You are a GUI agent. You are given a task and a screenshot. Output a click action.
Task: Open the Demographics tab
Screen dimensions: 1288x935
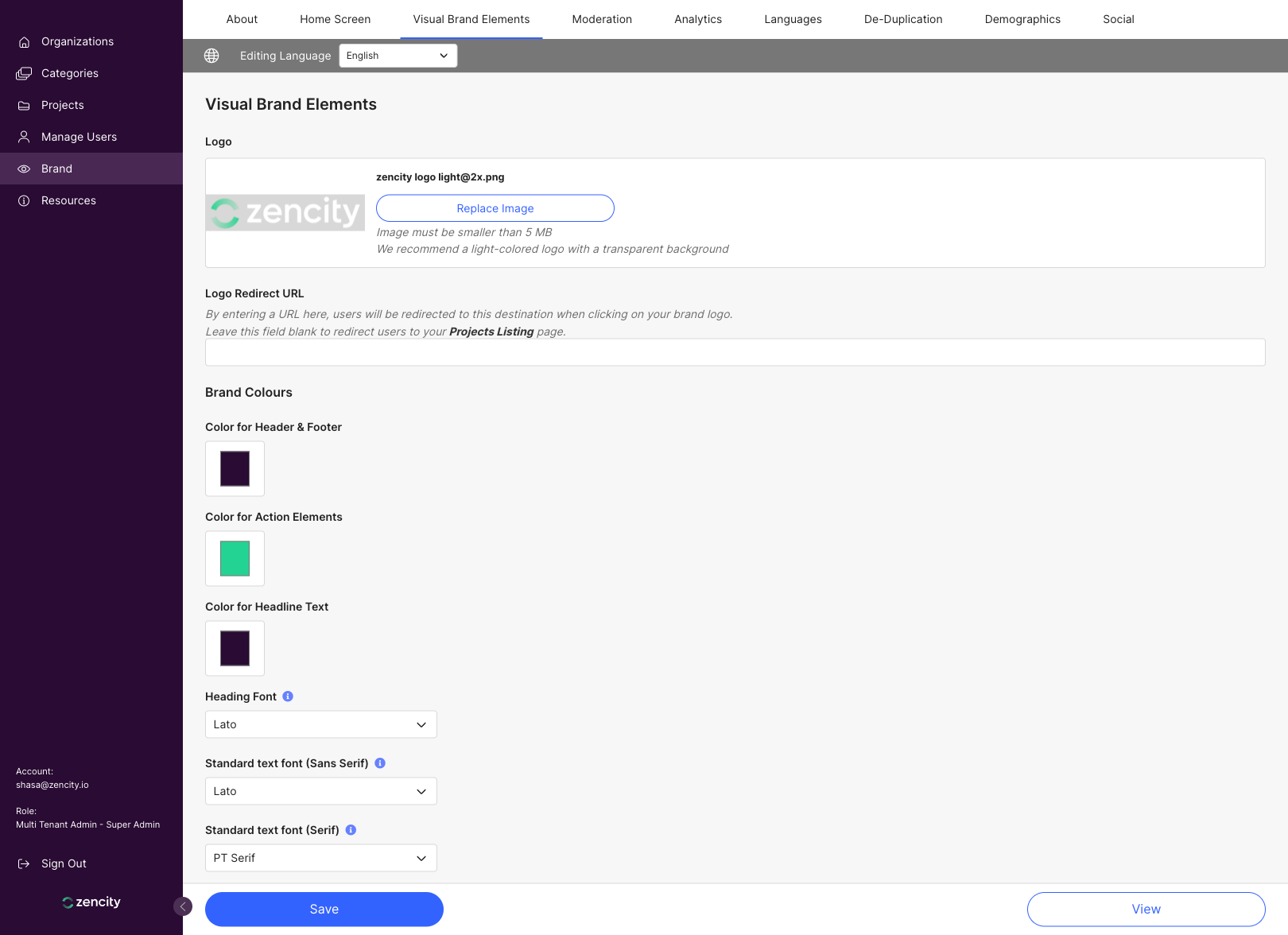click(x=1022, y=19)
